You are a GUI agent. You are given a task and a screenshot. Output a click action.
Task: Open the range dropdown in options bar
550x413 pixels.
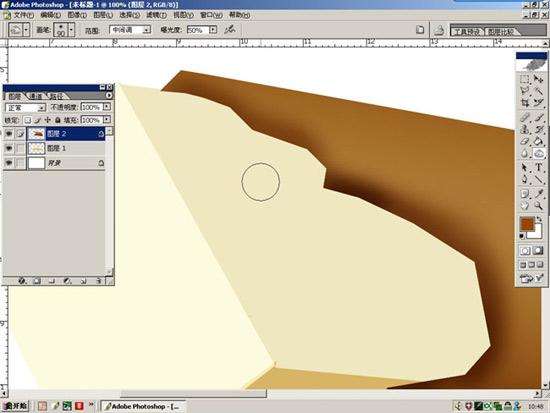[x=130, y=30]
